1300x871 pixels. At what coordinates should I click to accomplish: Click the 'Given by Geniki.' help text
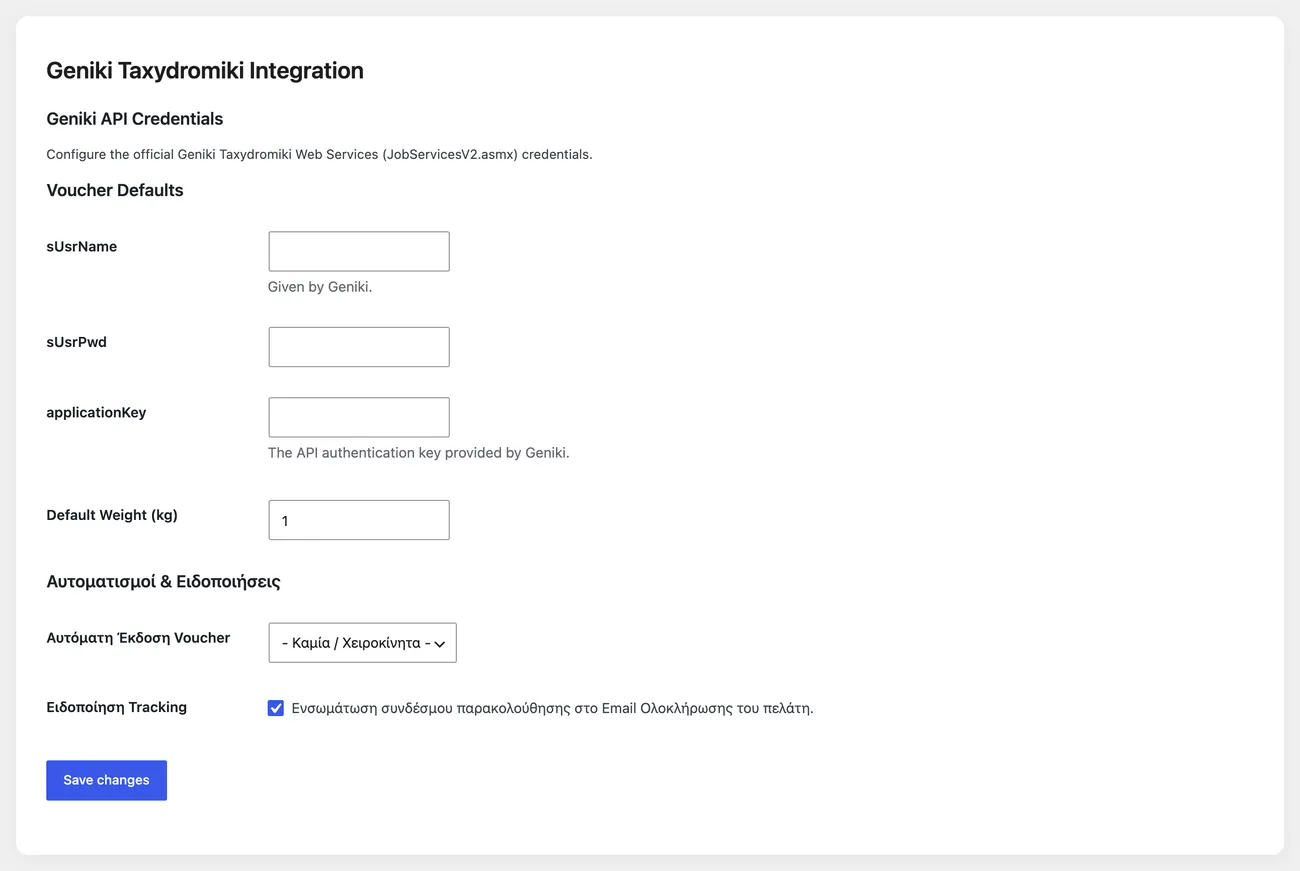[x=320, y=287]
